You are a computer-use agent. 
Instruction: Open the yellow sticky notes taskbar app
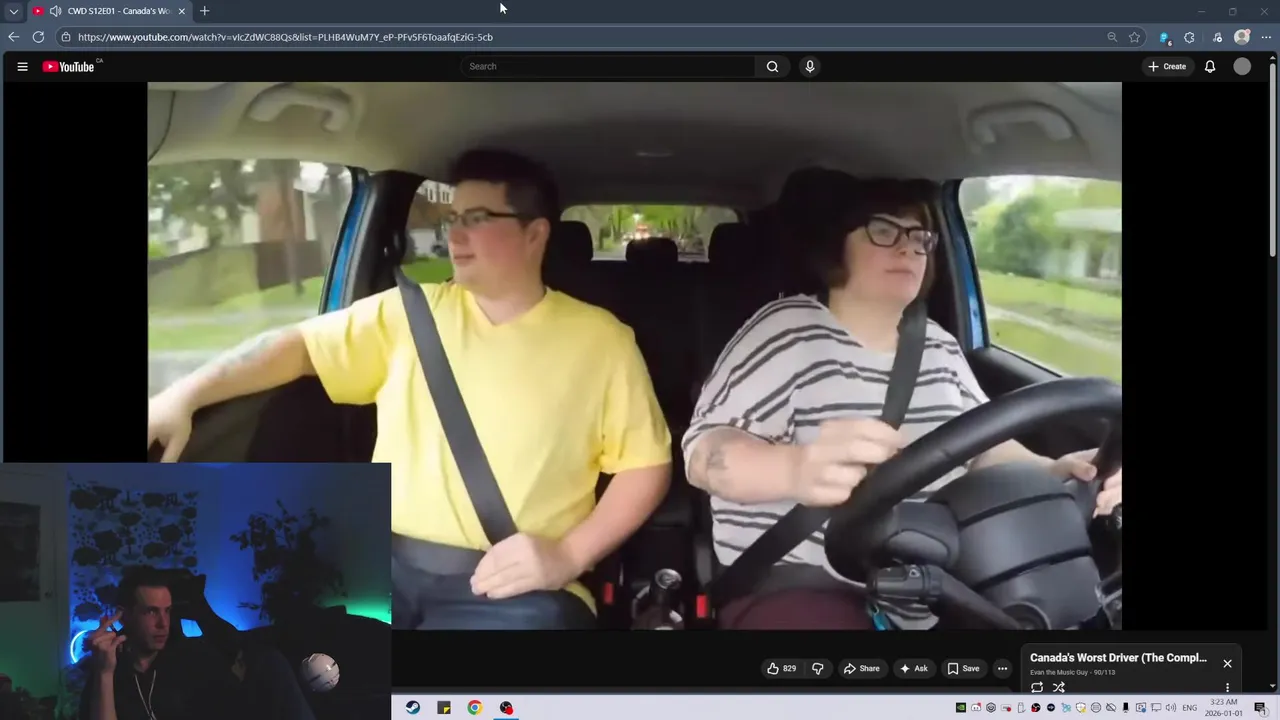444,708
